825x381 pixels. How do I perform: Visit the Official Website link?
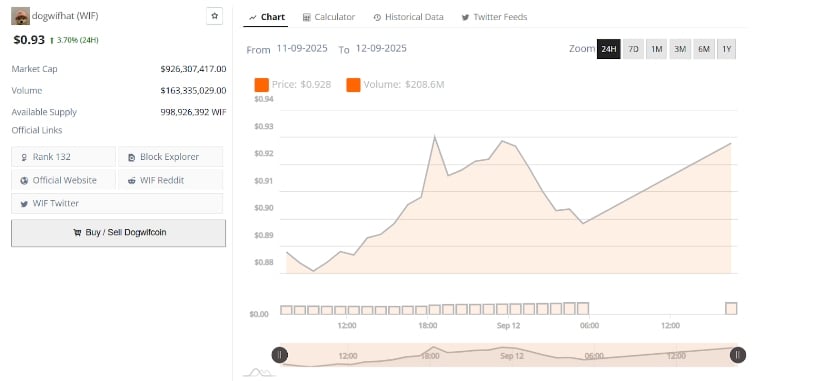(63, 180)
